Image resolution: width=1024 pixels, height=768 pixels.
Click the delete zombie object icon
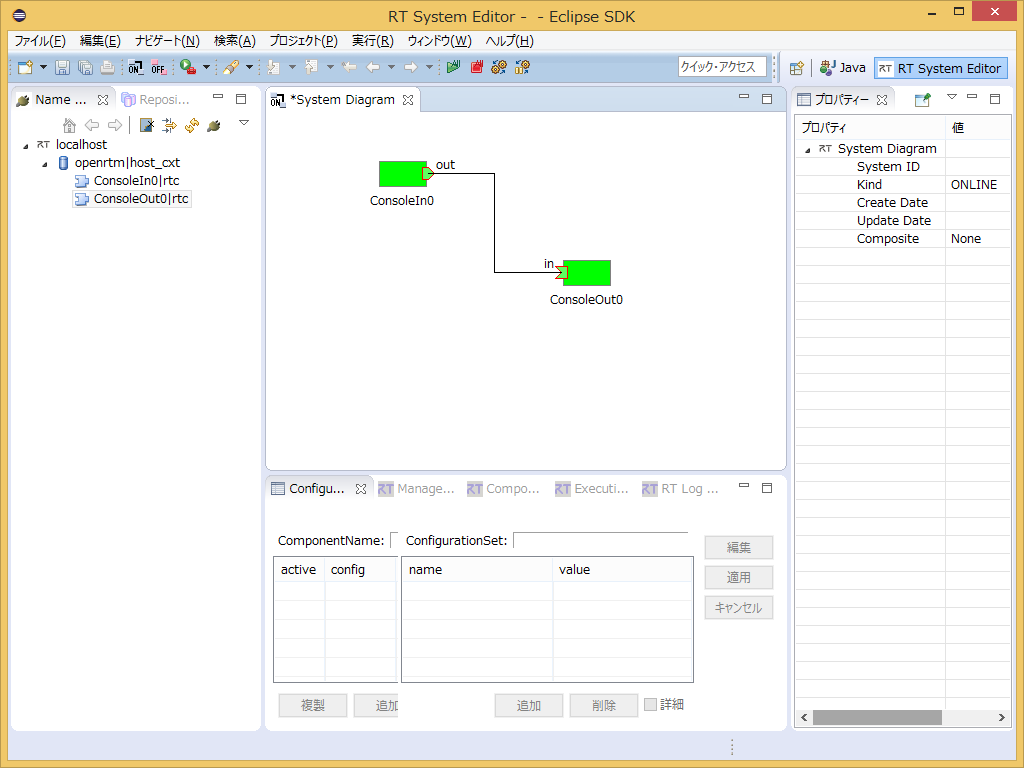pos(147,125)
